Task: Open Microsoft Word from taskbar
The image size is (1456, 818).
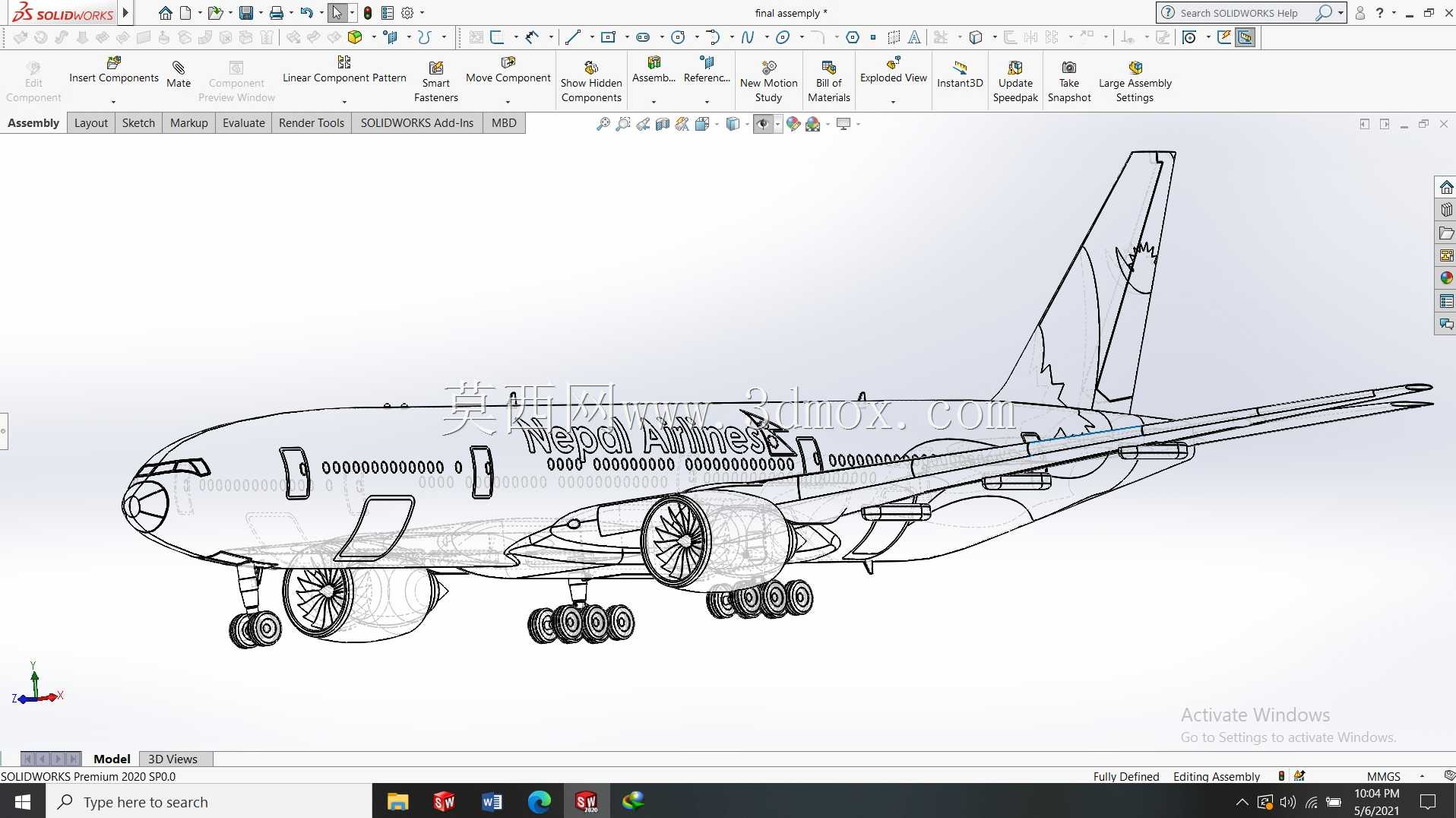Action: pyautogui.click(x=492, y=802)
